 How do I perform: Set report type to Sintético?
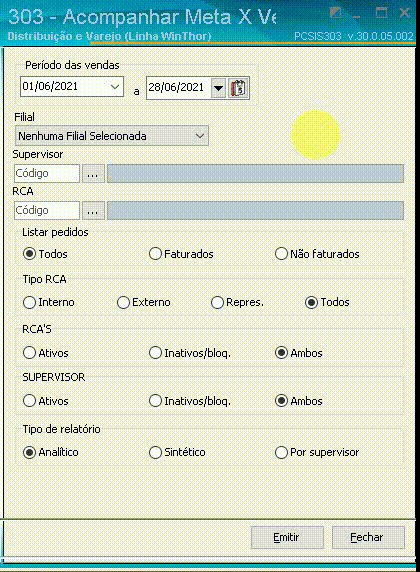click(x=177, y=452)
